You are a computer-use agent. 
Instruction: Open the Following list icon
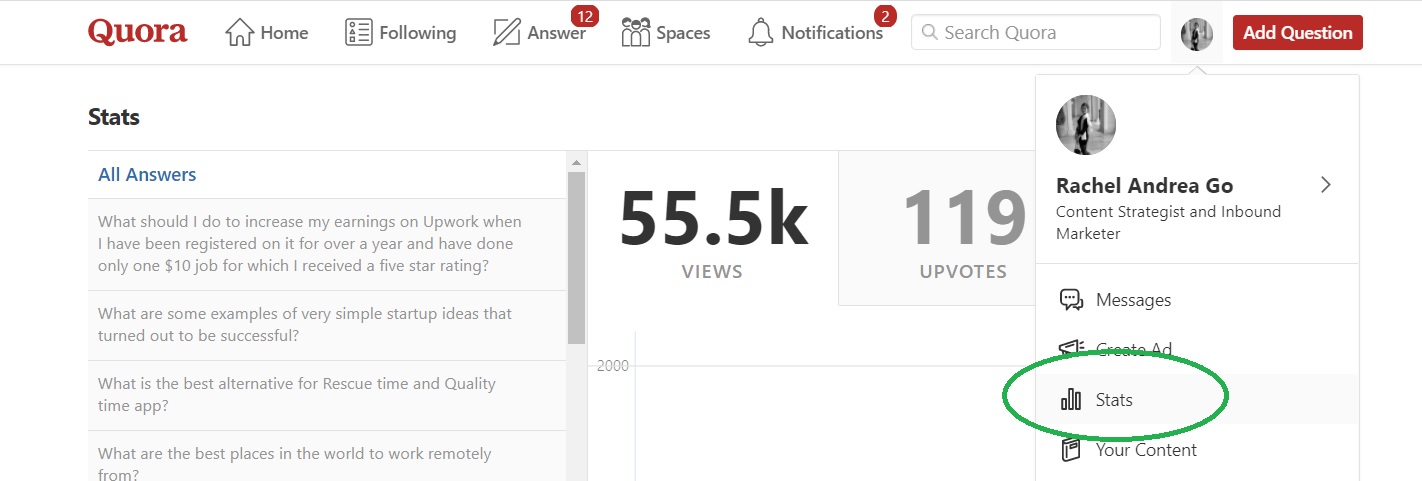(358, 33)
